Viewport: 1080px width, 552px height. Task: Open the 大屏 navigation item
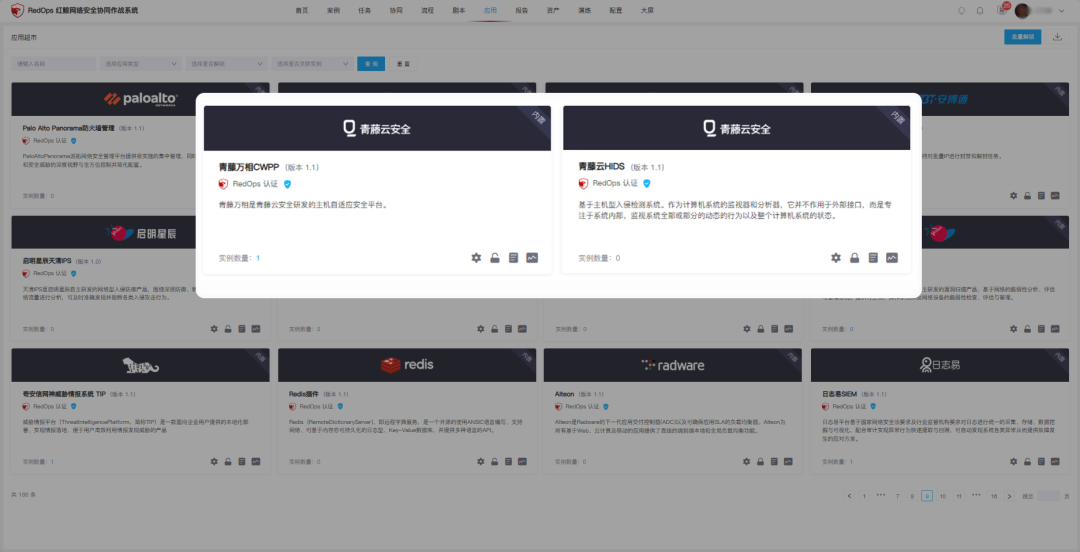(x=647, y=11)
